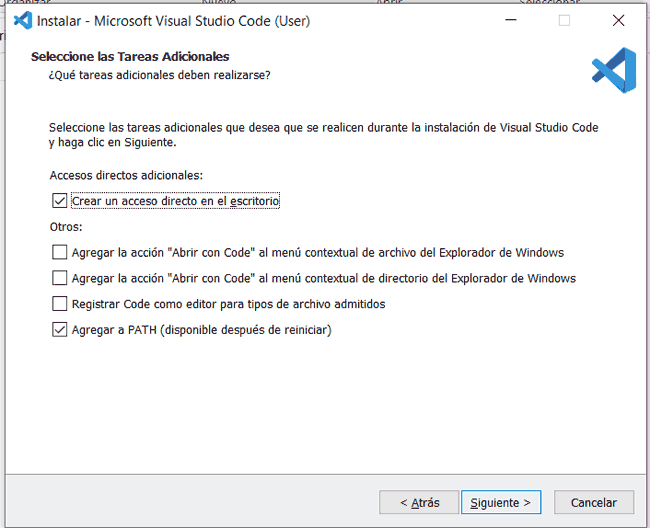The height and width of the screenshot is (528, 650).
Task: Click the maximize window icon
Action: click(564, 20)
